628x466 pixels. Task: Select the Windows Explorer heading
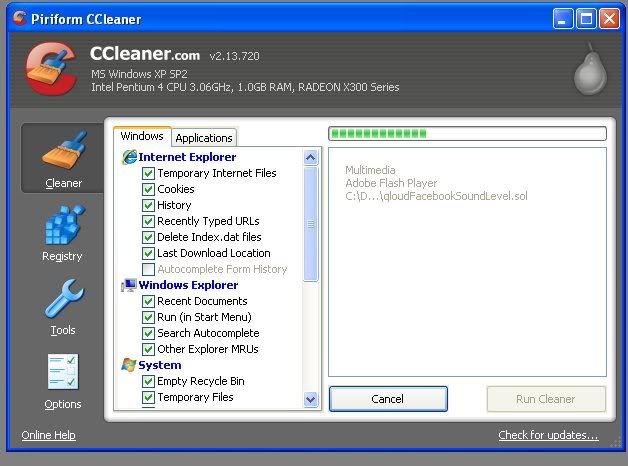(188, 285)
